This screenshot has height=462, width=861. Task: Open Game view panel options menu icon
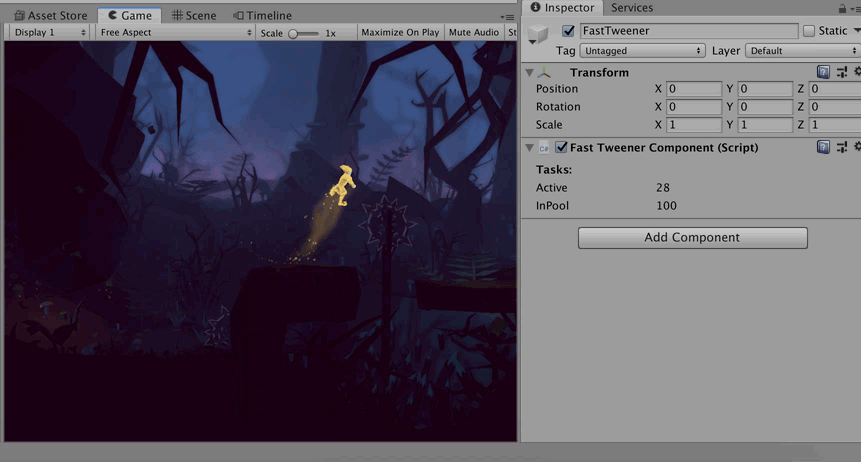(507, 17)
